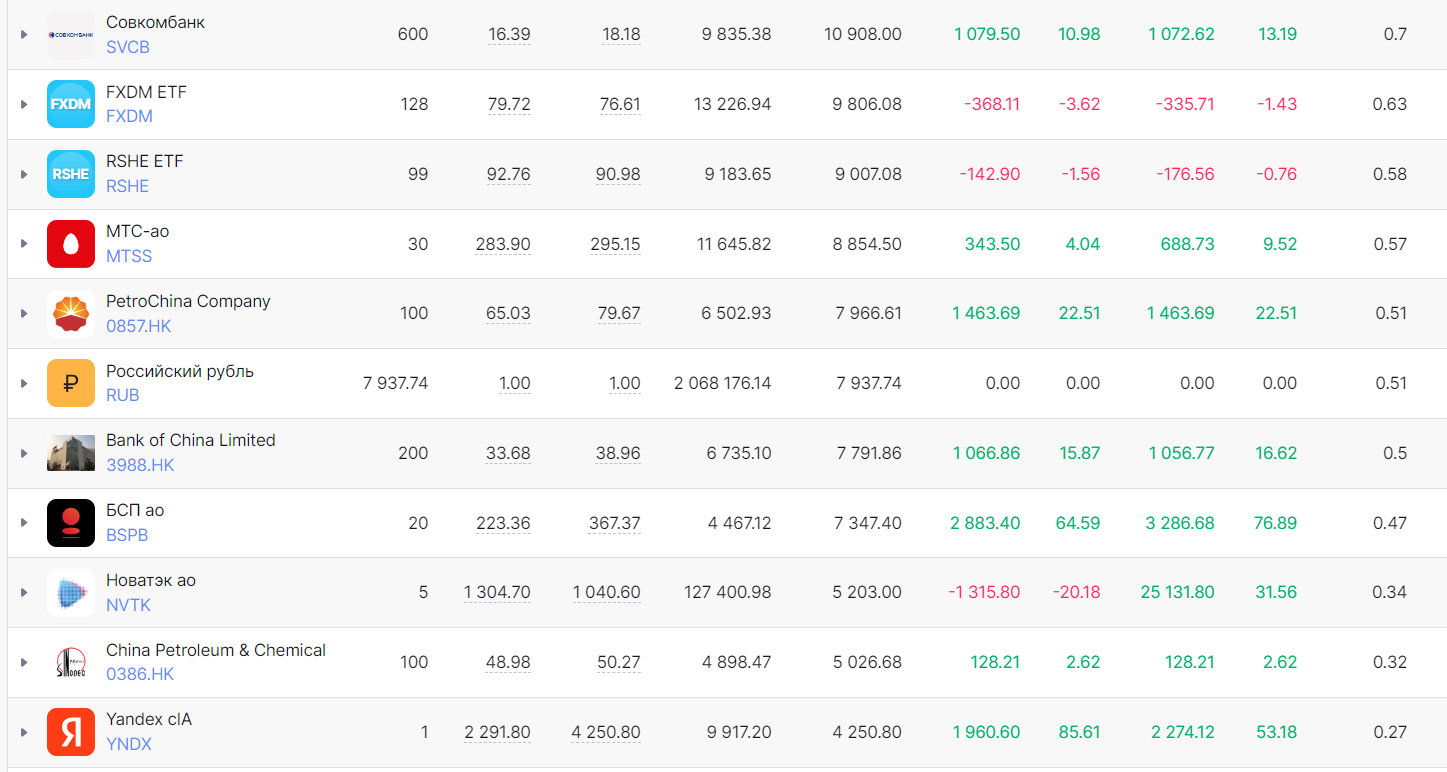
Task: Click the RSHE ETF logo icon
Action: point(71,174)
